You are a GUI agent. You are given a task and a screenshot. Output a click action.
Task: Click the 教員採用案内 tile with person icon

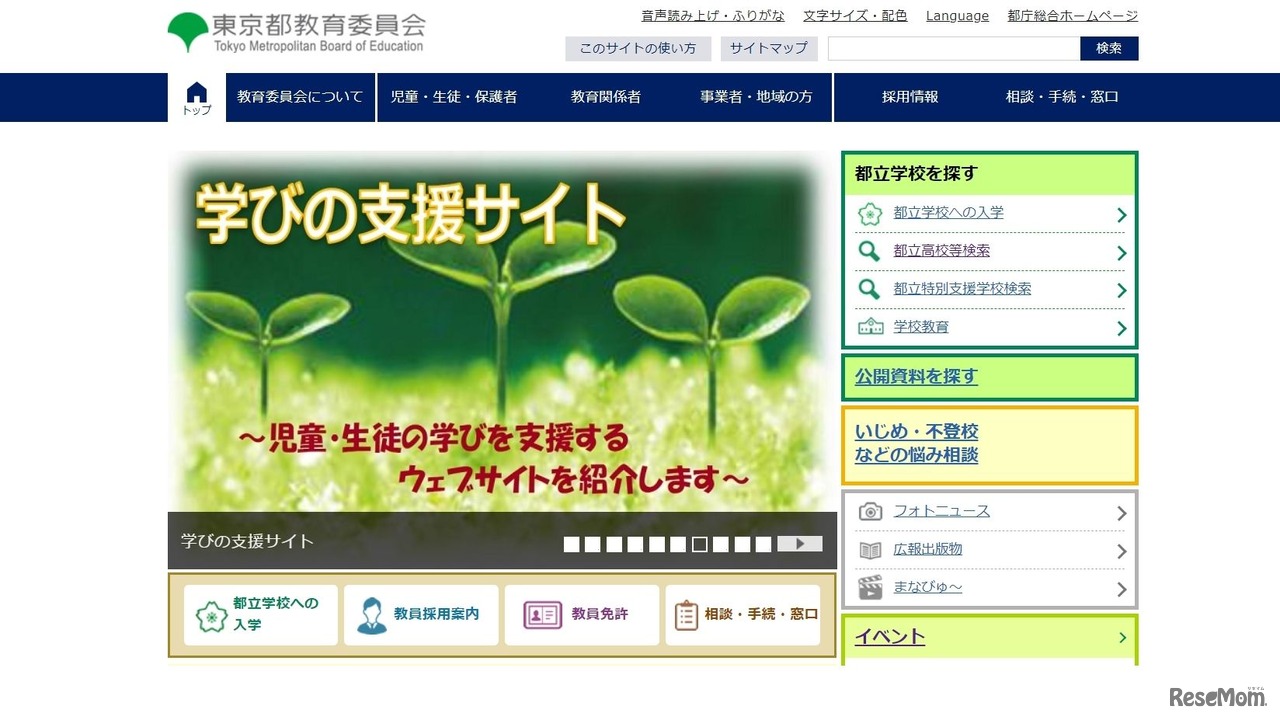click(421, 615)
